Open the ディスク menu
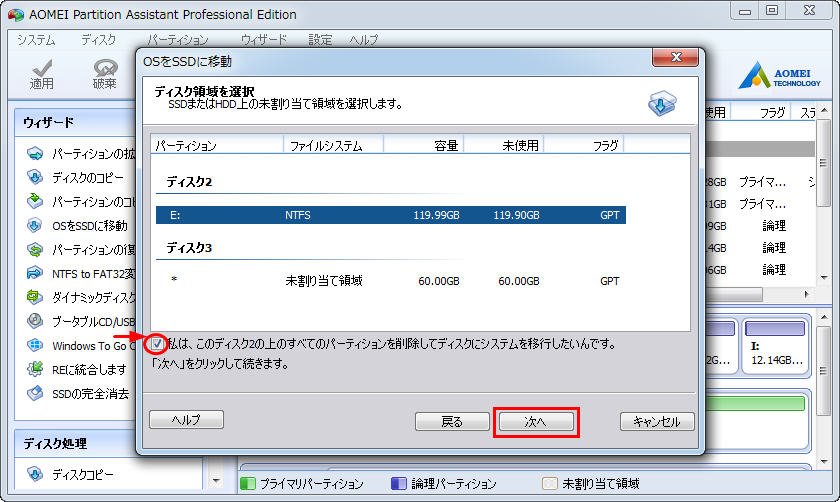Image resolution: width=840 pixels, height=502 pixels. (99, 40)
